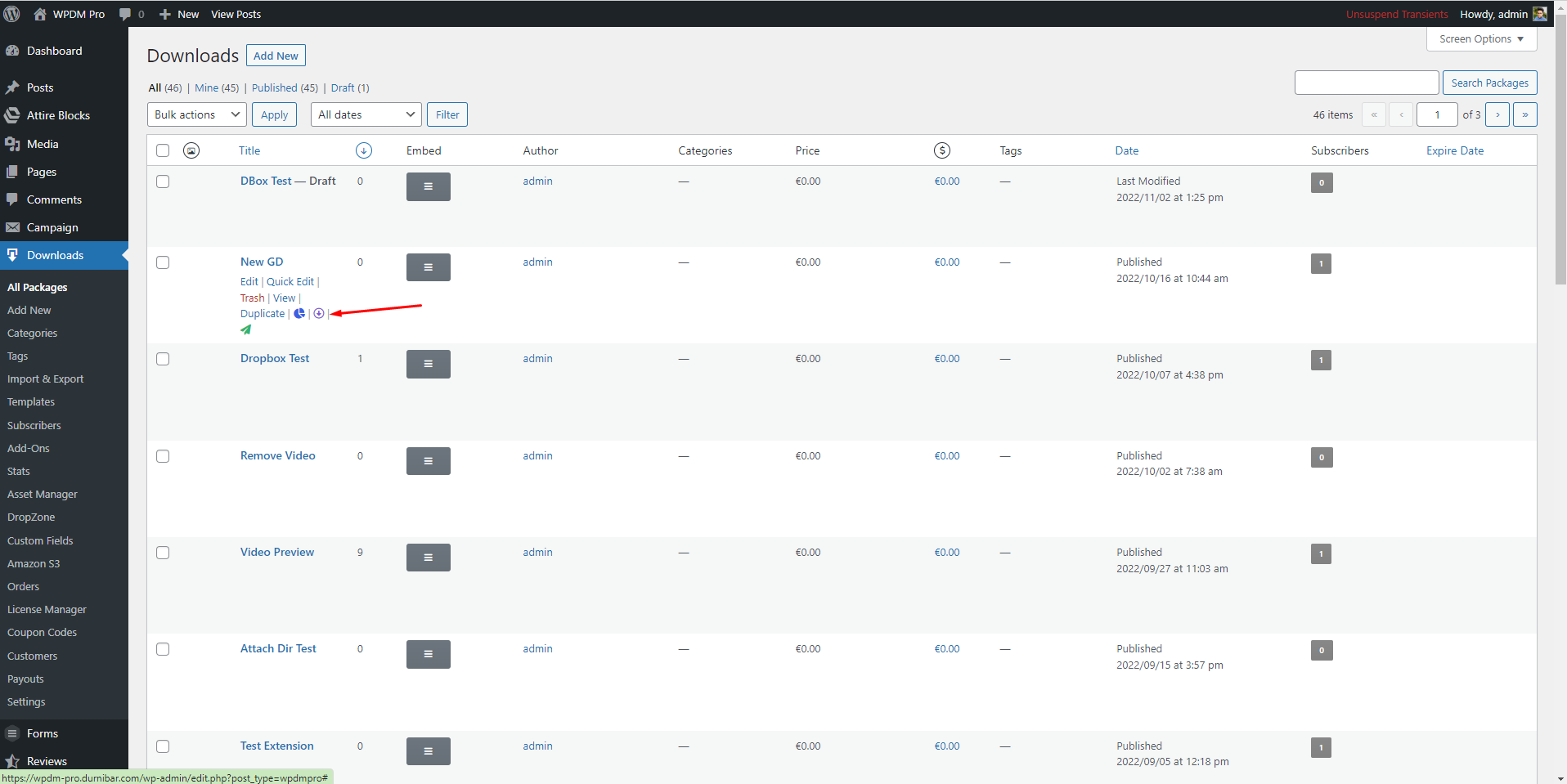Image resolution: width=1567 pixels, height=784 pixels.
Task: Open embed menu button for Remove Video row
Action: 428,461
